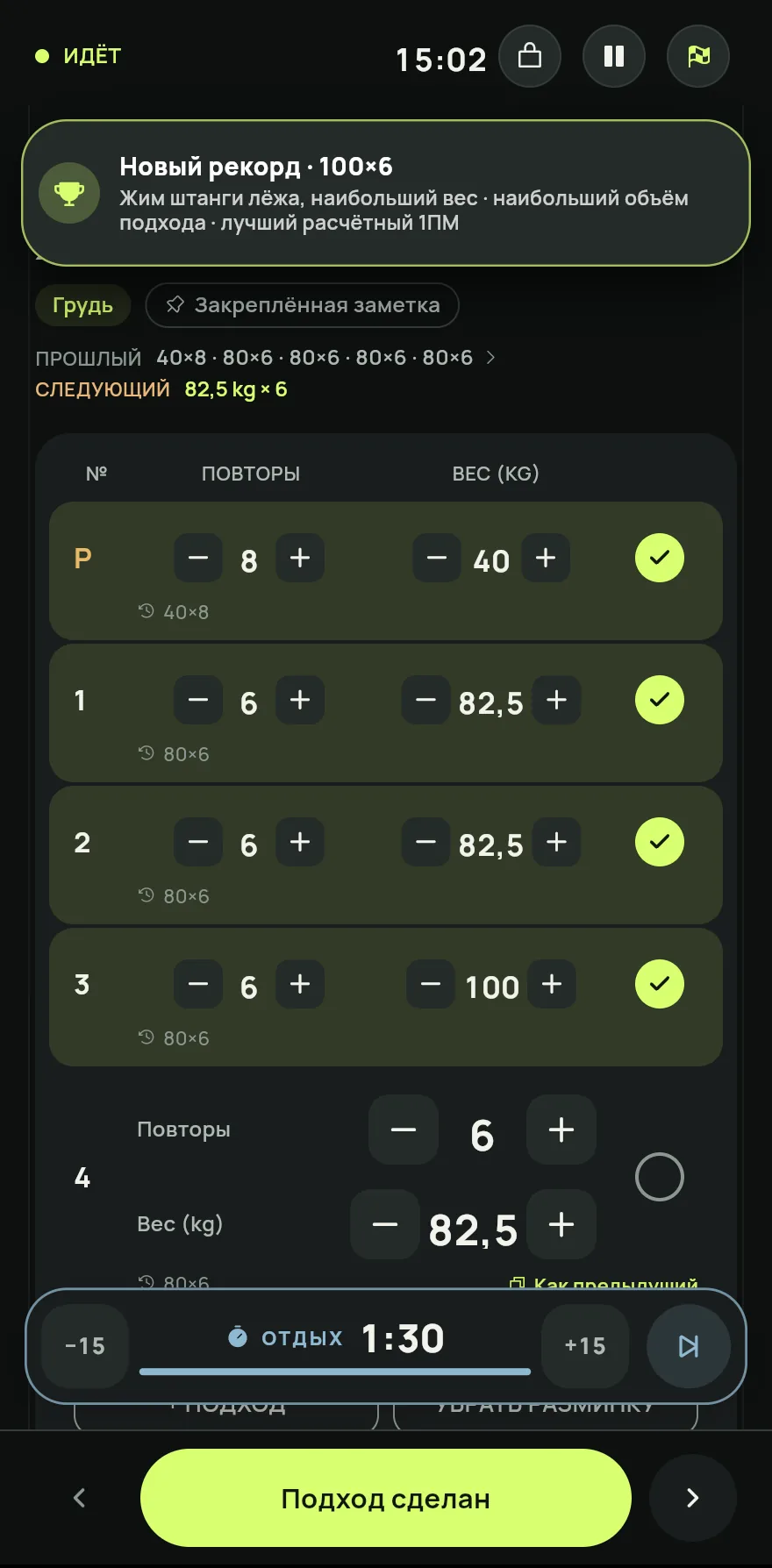Skip the rest timer
Screen dimensions: 772x1568
[689, 1346]
